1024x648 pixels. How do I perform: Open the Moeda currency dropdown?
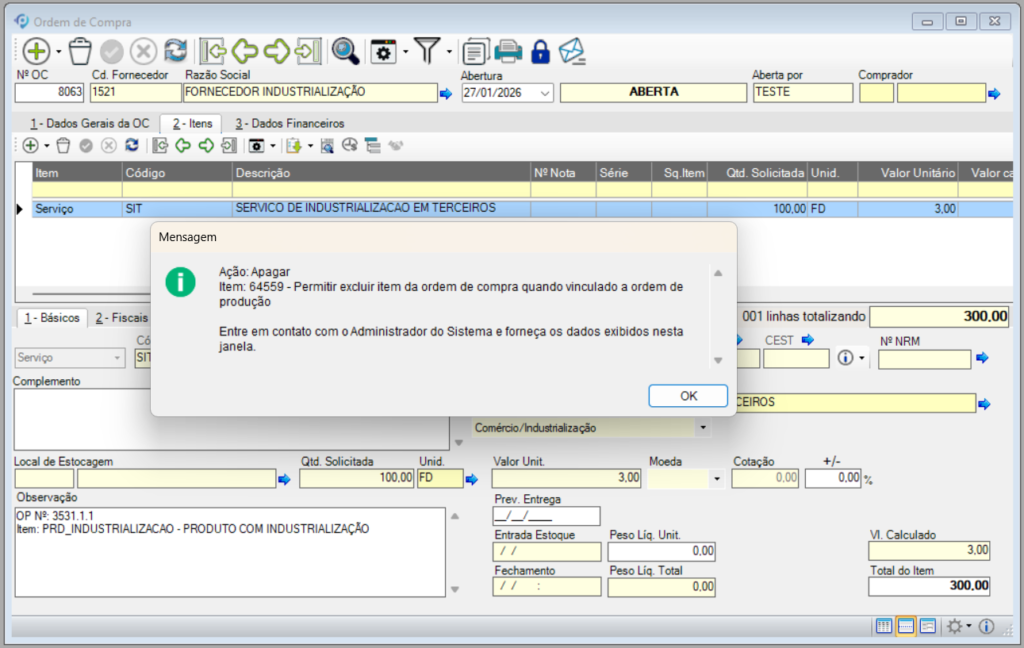pyautogui.click(x=716, y=479)
